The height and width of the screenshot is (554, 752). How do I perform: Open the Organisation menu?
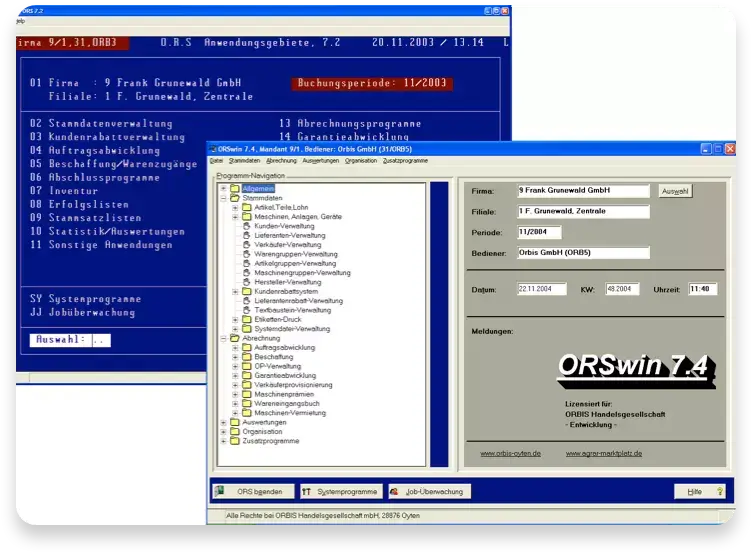[x=361, y=161]
